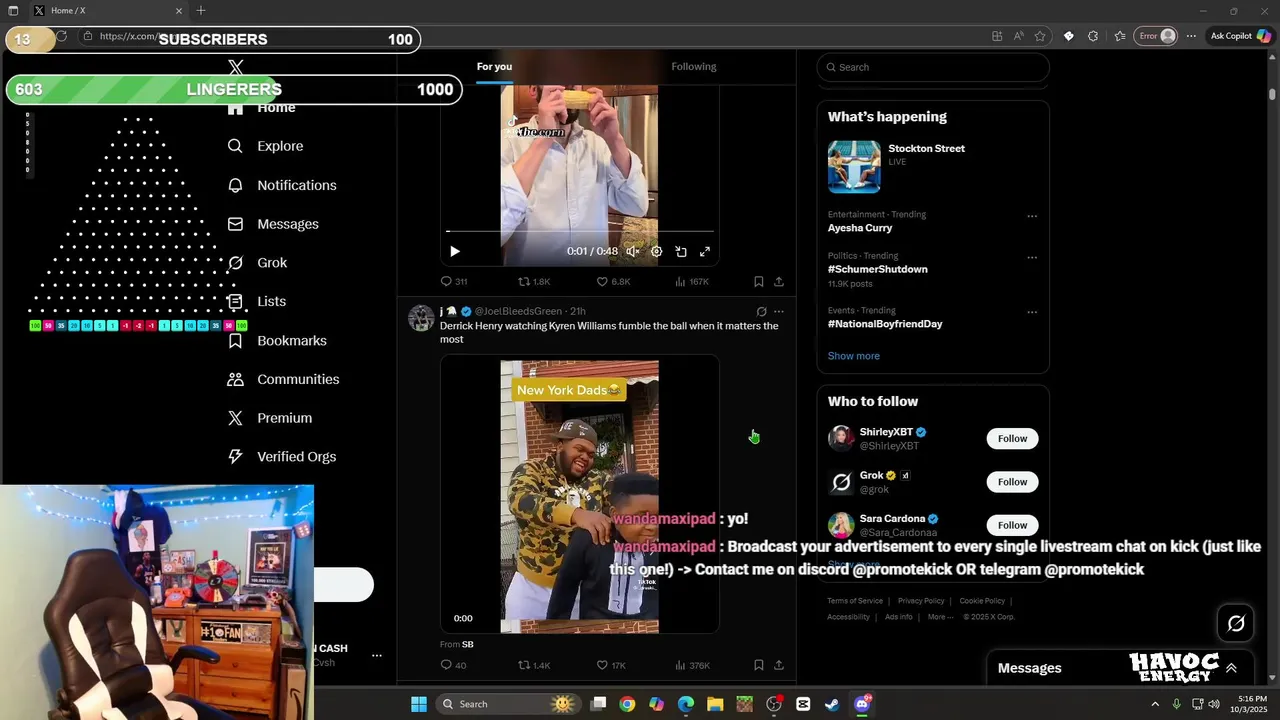
Task: Share the corn video post
Action: point(779,282)
